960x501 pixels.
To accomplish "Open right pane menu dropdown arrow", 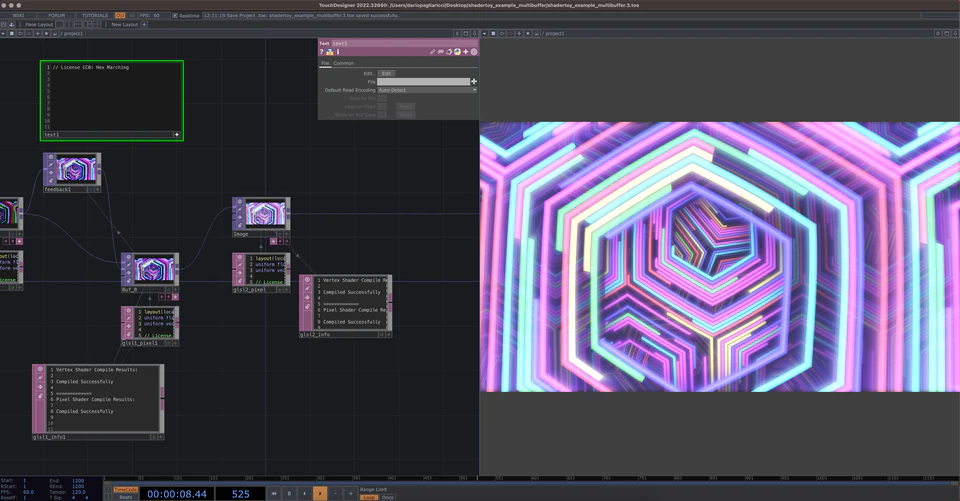I will click(x=485, y=34).
